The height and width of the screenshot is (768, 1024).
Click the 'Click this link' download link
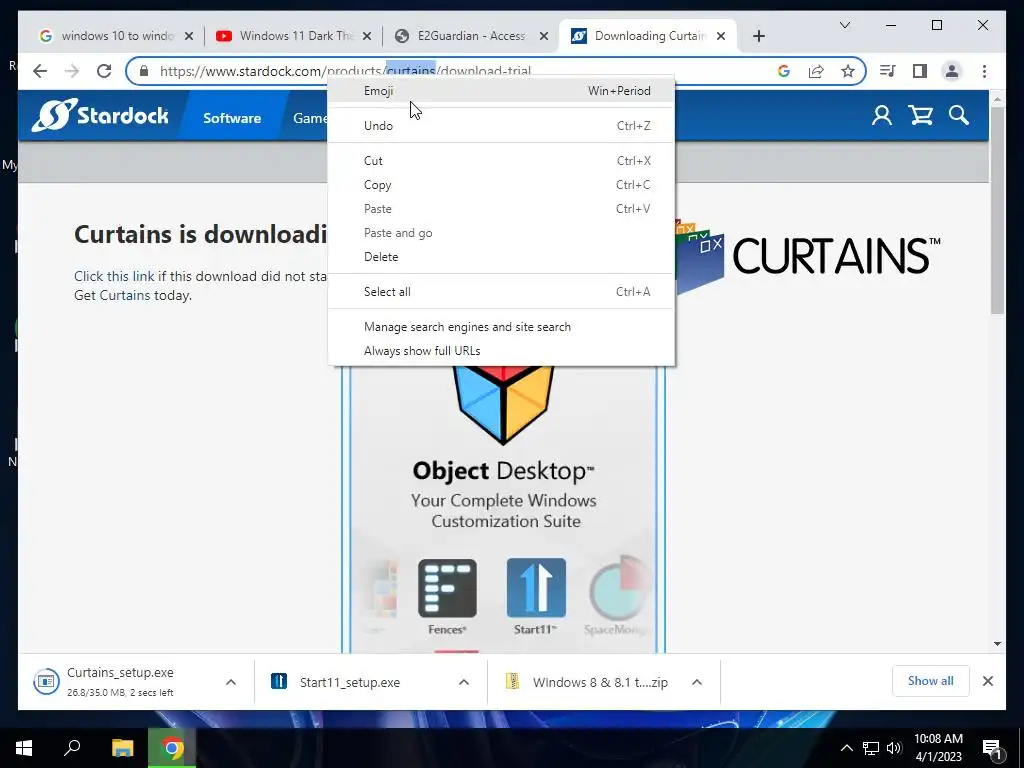click(114, 276)
